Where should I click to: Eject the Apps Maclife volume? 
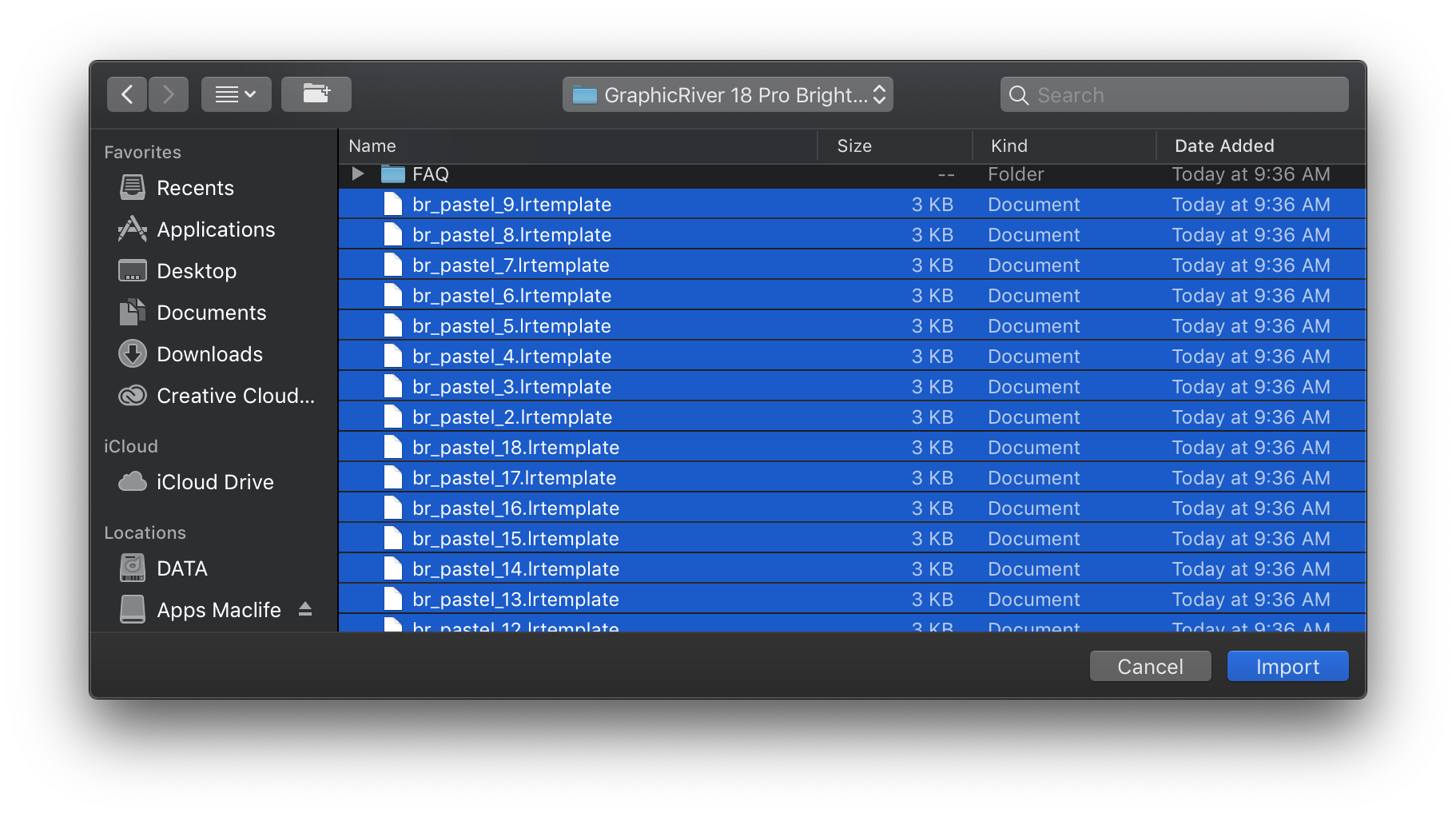coord(304,609)
